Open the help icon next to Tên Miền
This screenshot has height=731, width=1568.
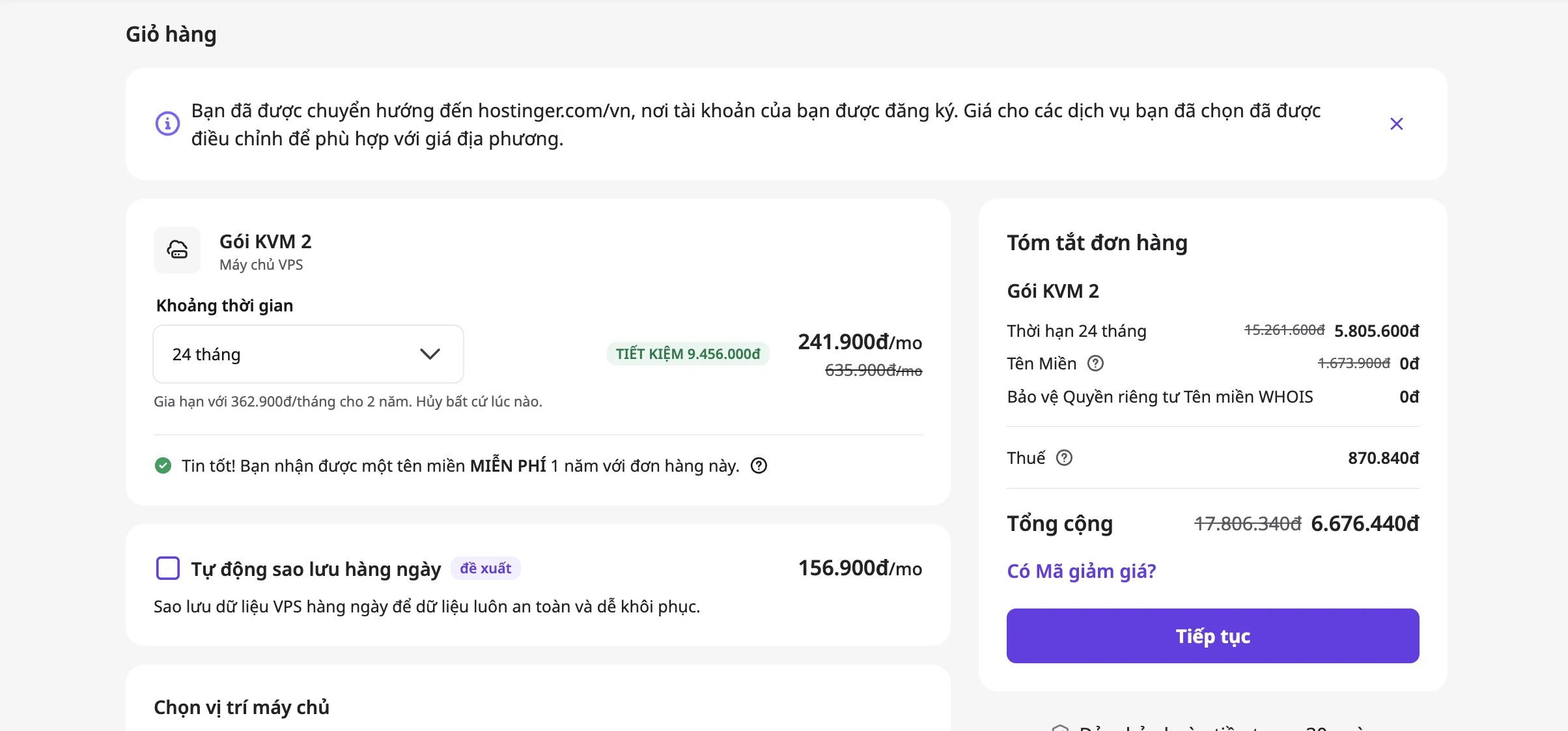1096,363
